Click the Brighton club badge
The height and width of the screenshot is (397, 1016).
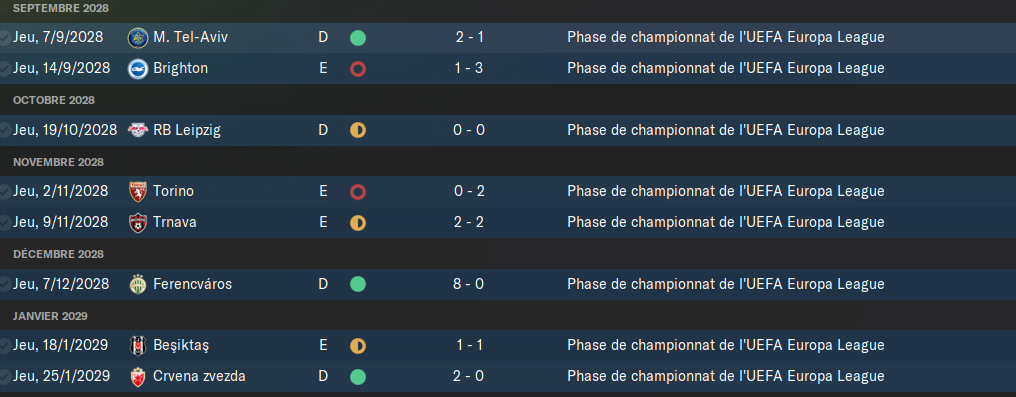coord(138,68)
